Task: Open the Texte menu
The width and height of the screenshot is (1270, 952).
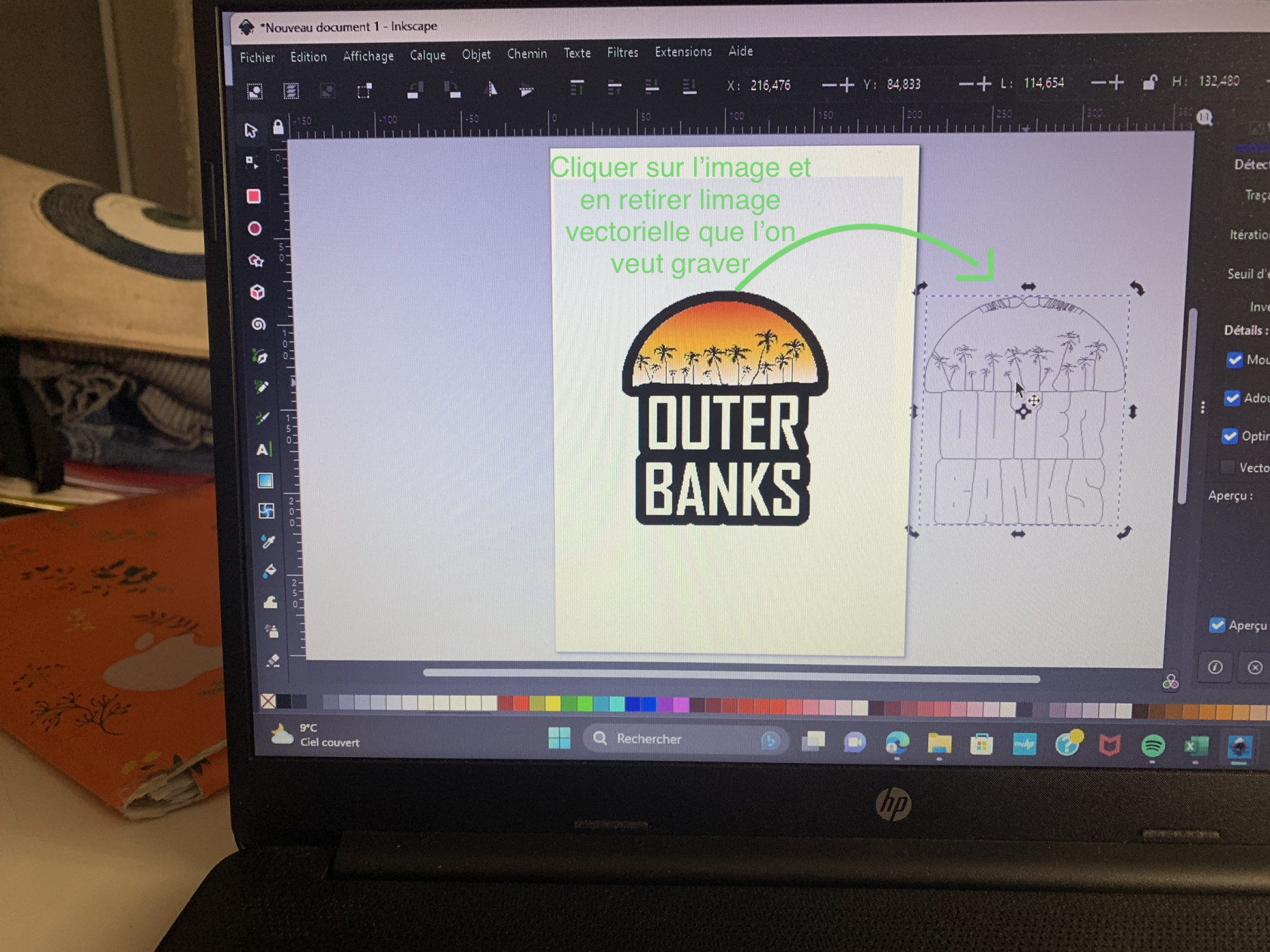Action: [577, 53]
